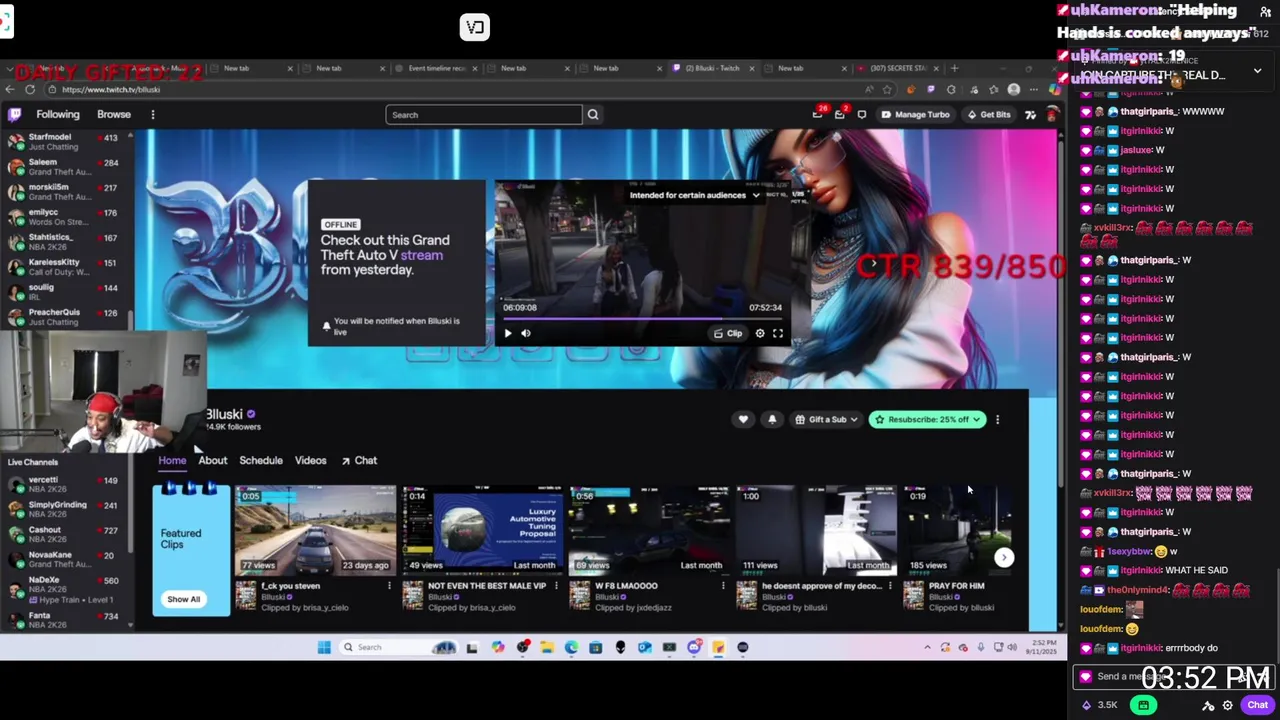Open Saleem channel in sidebar
The height and width of the screenshot is (720, 1280).
point(65,166)
